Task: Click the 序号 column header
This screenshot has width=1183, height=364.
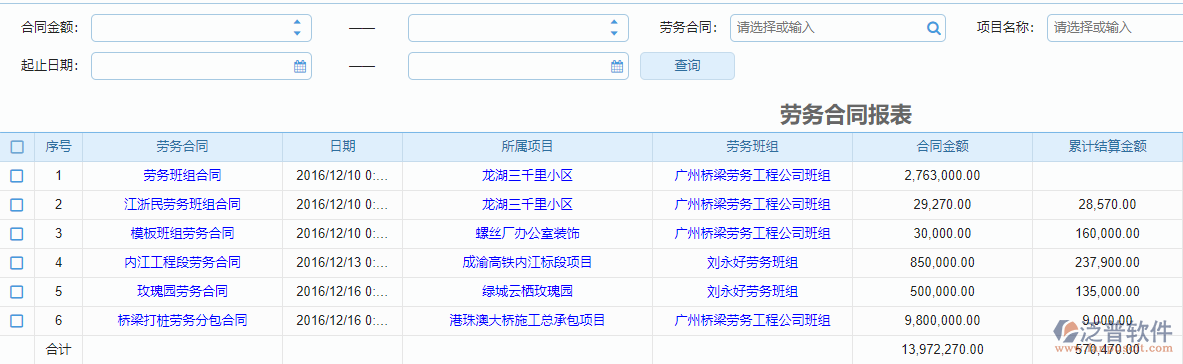Action: (x=58, y=147)
